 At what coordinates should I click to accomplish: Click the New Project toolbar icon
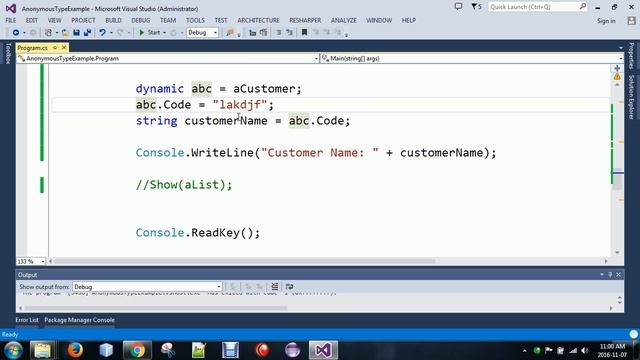pyautogui.click(x=48, y=32)
